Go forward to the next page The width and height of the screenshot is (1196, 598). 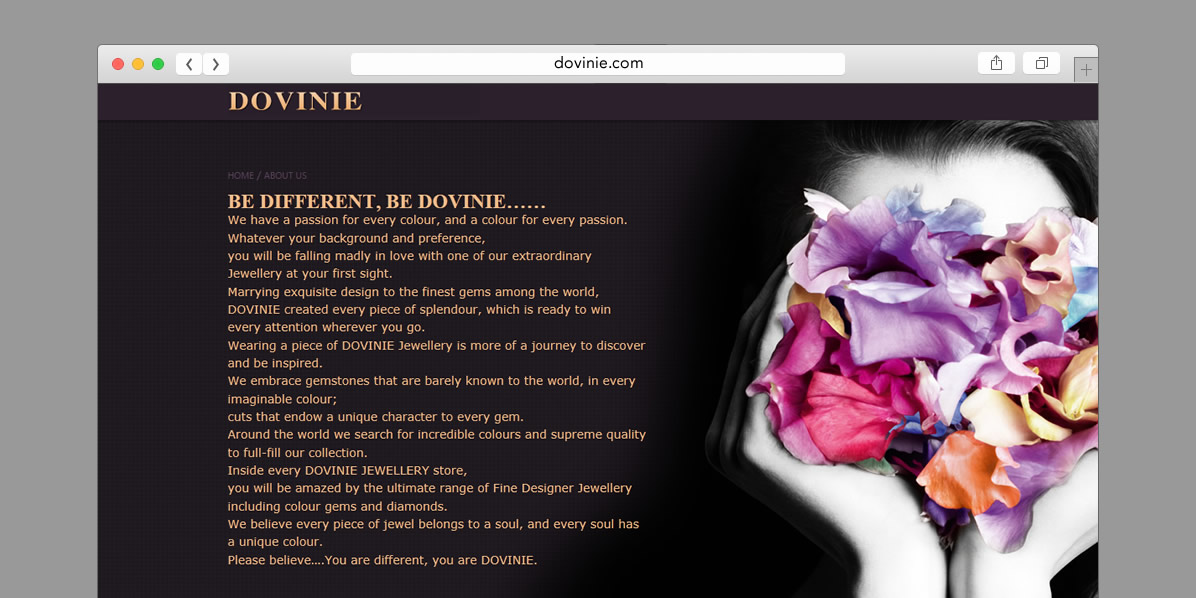(216, 64)
